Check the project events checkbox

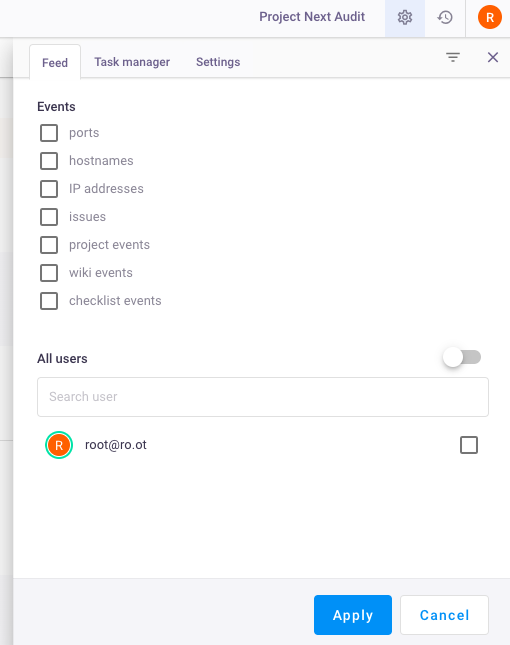49,245
